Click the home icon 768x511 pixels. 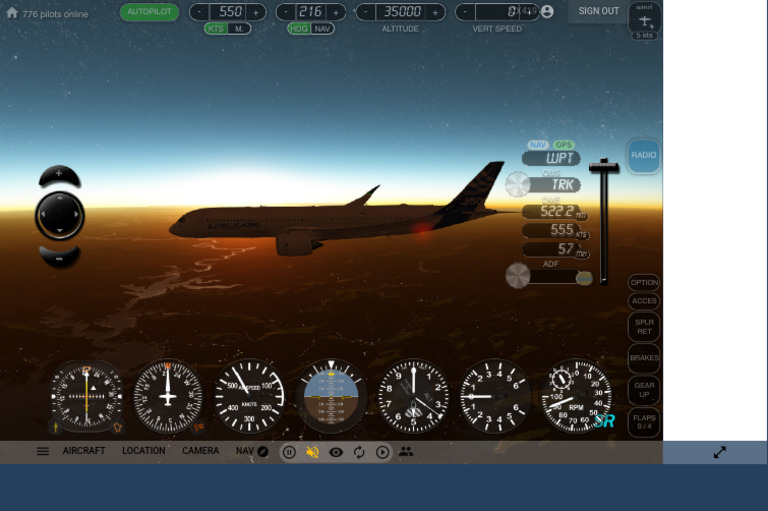pyautogui.click(x=12, y=13)
